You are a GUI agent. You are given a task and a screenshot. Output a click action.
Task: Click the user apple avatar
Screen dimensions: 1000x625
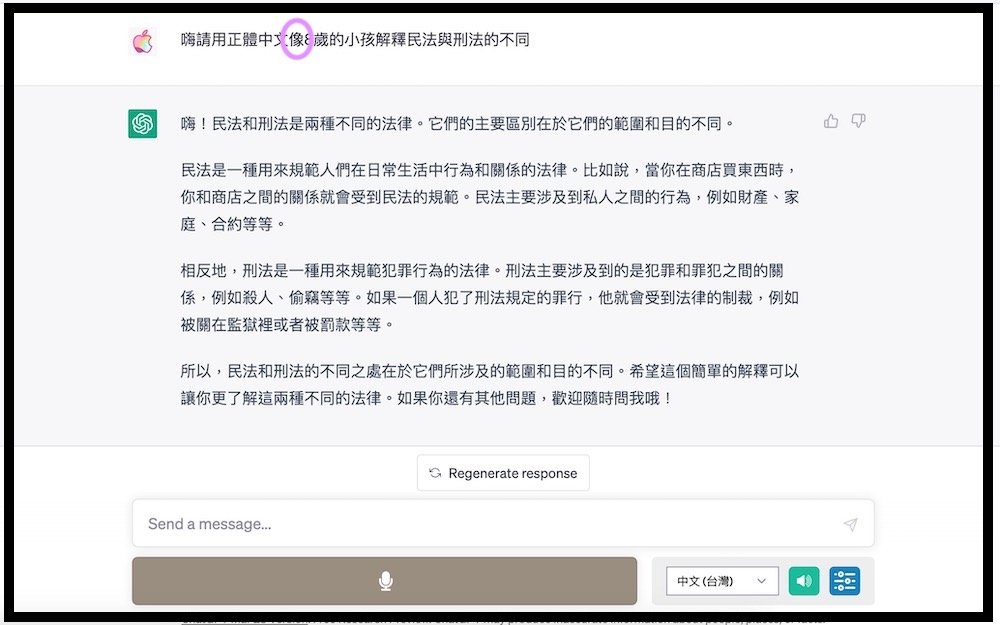(x=142, y=41)
